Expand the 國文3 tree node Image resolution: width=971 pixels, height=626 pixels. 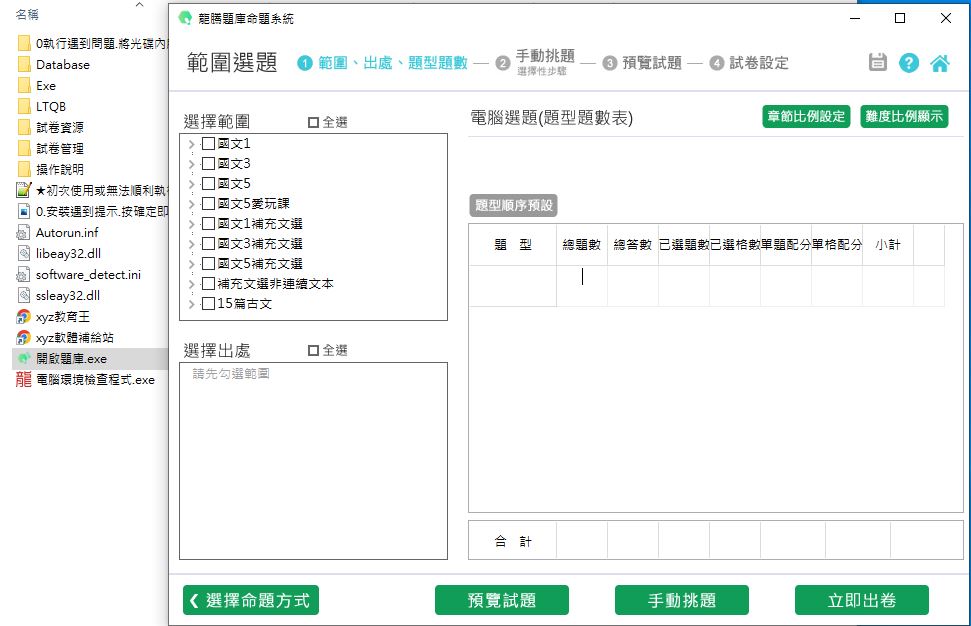point(191,164)
